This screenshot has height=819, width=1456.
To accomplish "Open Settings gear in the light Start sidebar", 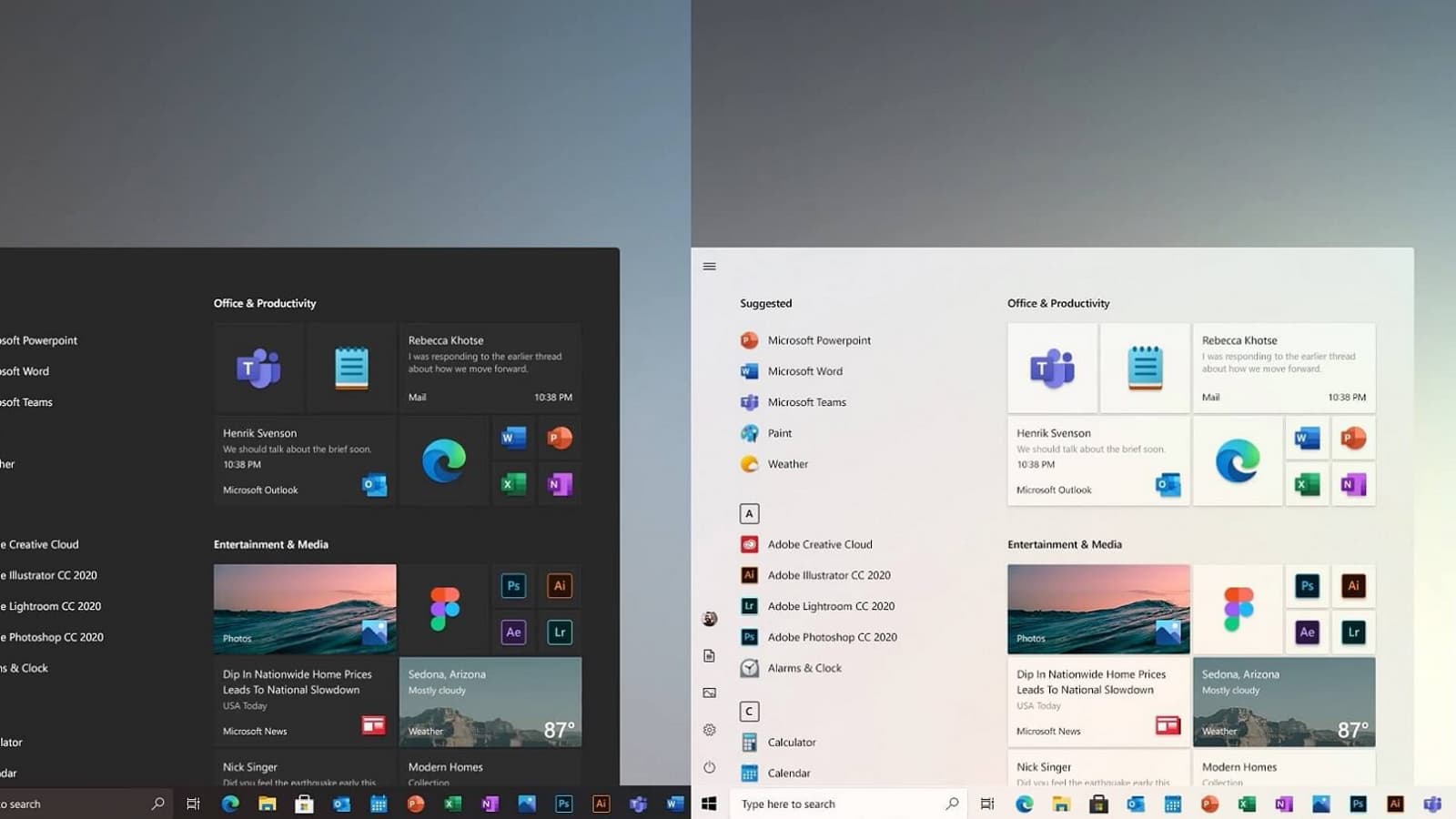I will (710, 730).
